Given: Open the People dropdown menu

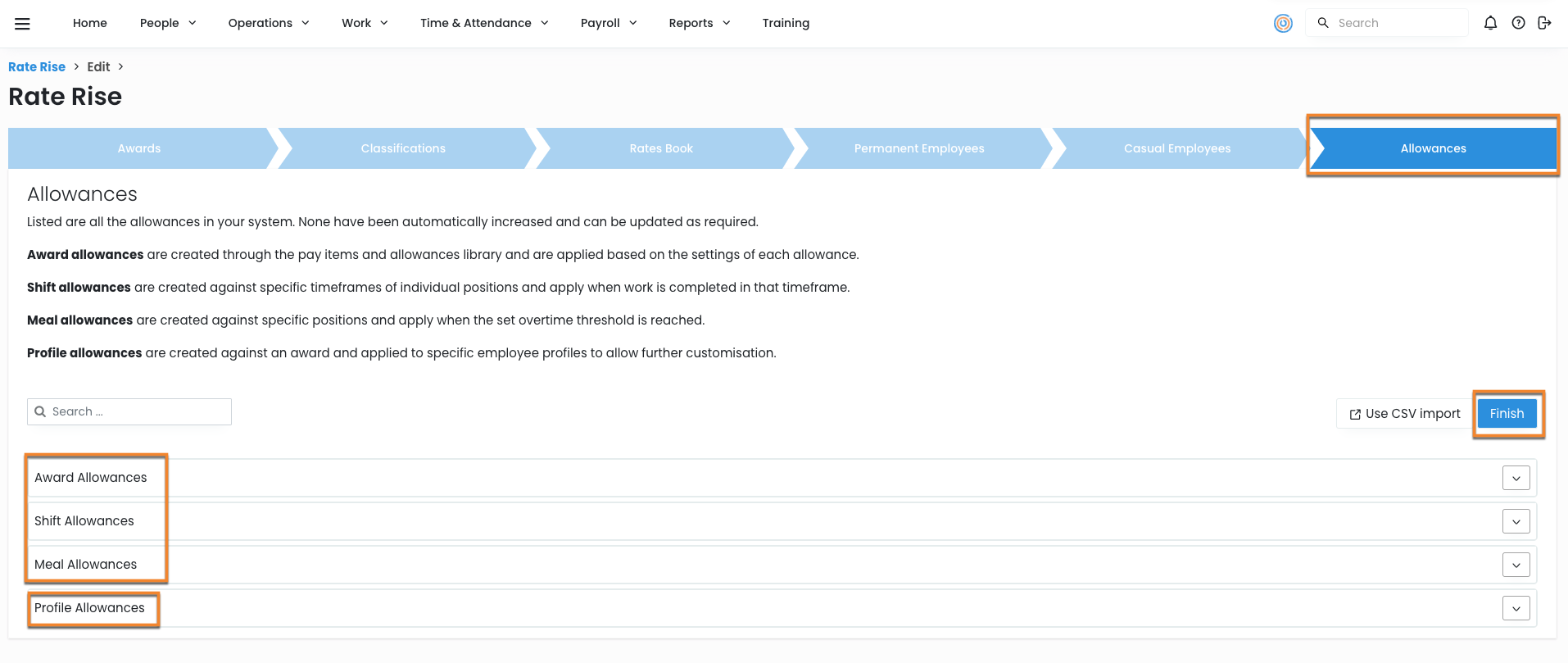Looking at the screenshot, I should [168, 23].
